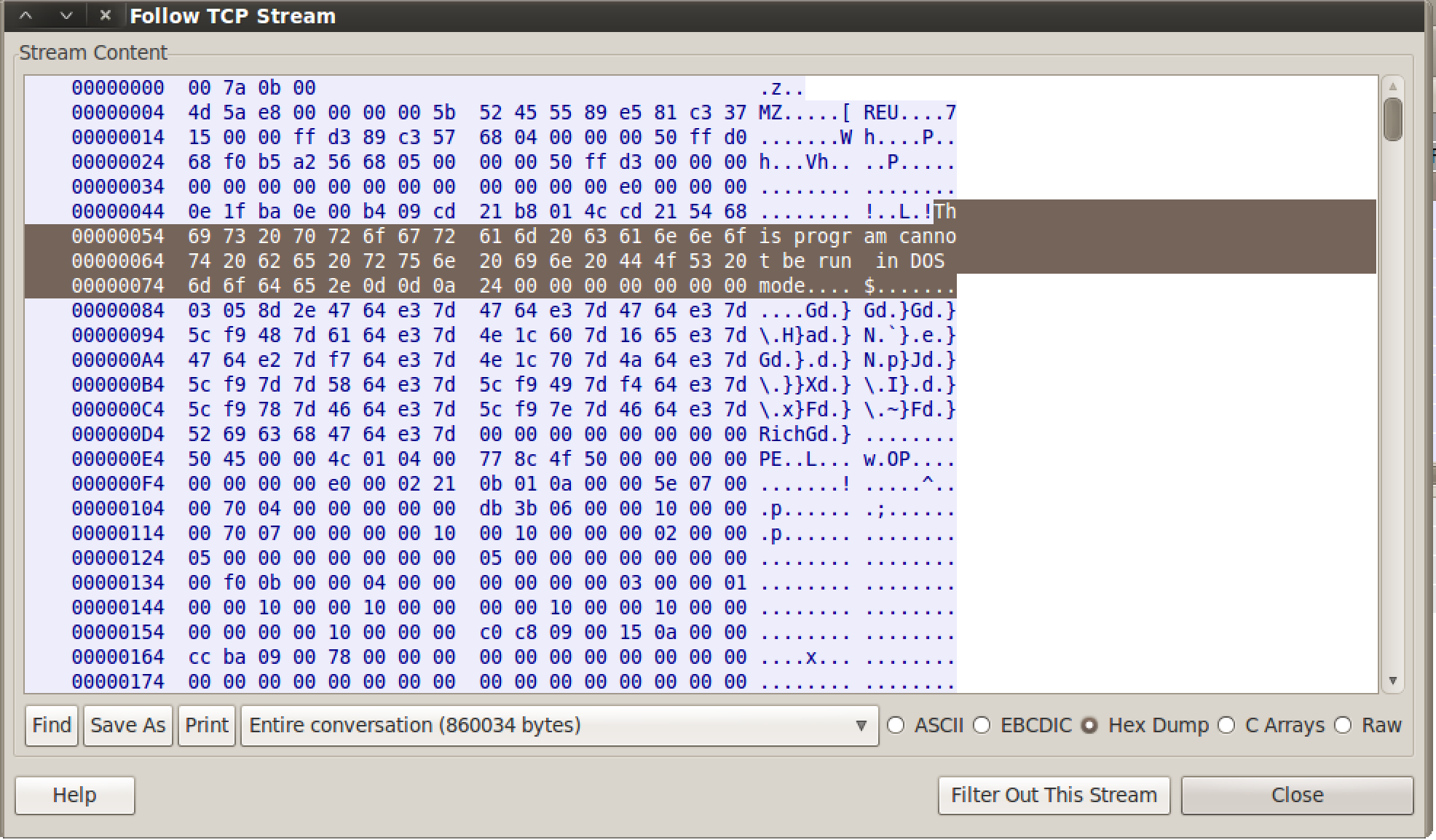1436x840 pixels.
Task: Click the X icon in the title bar
Action: [106, 15]
